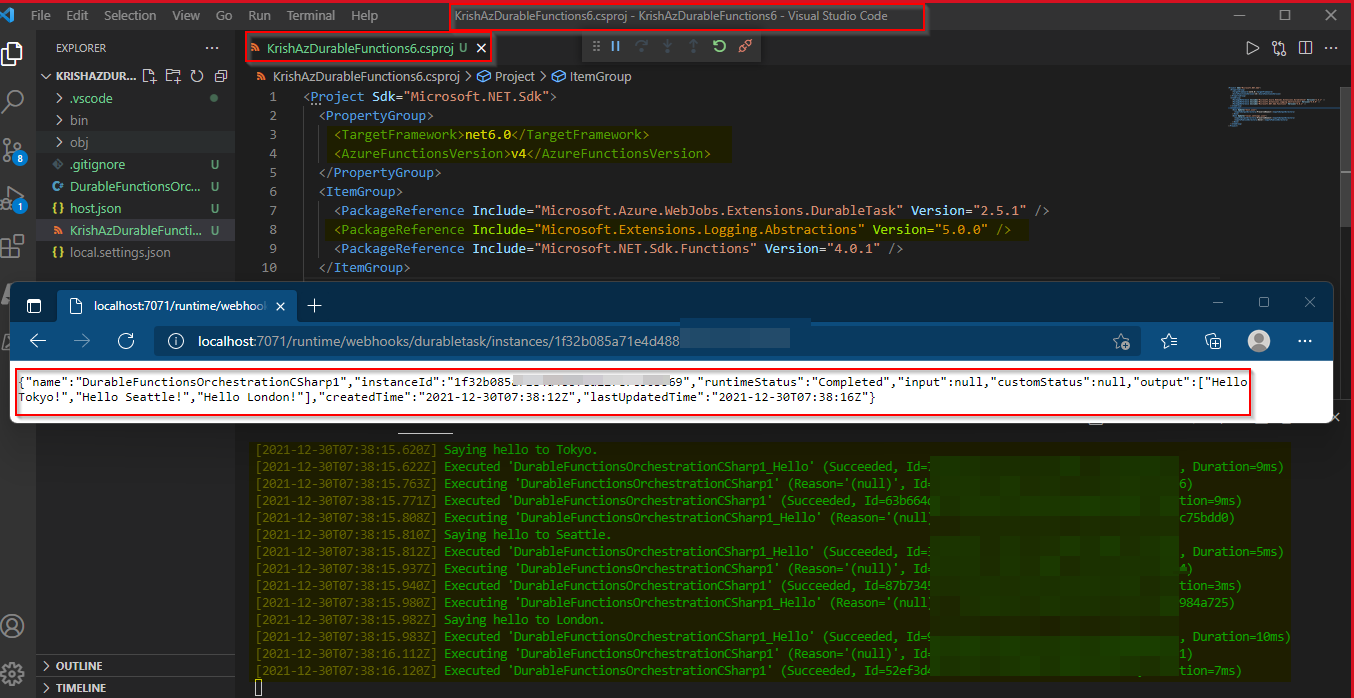This screenshot has width=1354, height=698.
Task: Select KrishAzDurableFuncti... file in Explorer
Action: 136,230
